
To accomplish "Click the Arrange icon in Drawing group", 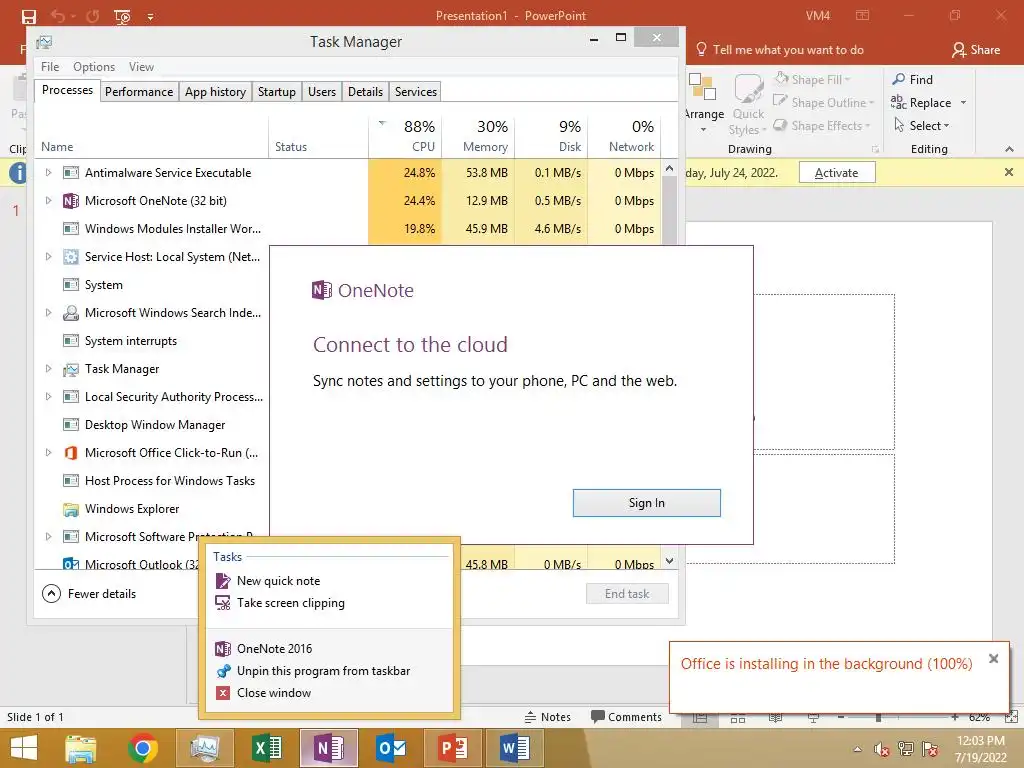I will tap(703, 88).
